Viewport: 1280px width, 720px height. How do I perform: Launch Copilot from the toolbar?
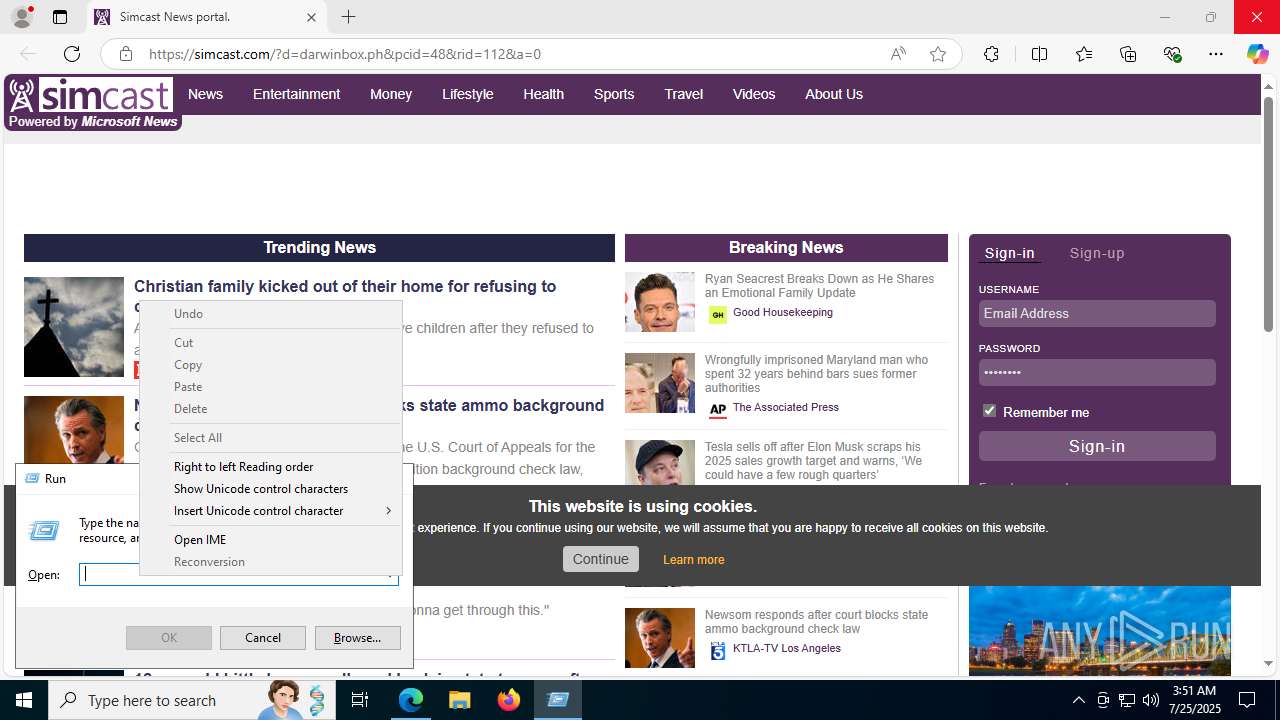point(1257,54)
